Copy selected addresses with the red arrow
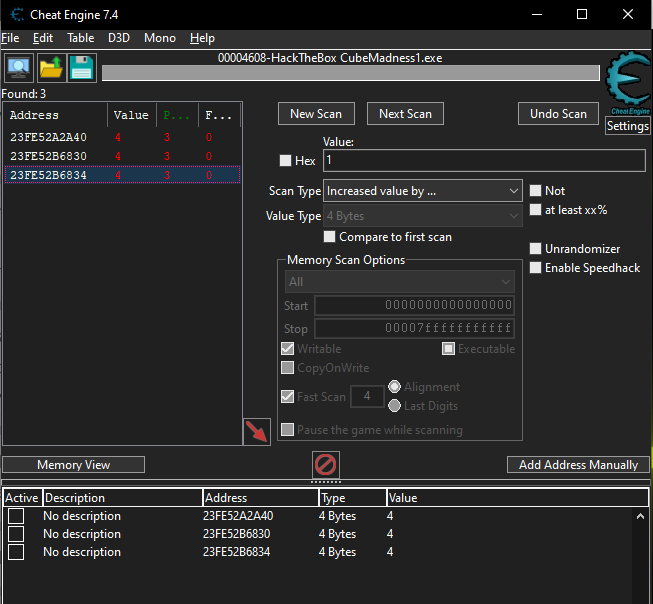 [x=257, y=432]
